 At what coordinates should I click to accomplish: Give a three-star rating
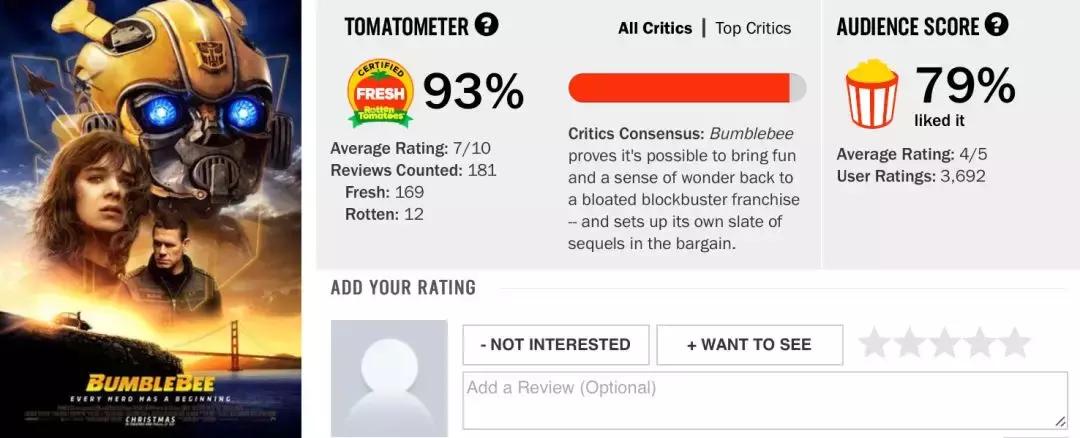click(945, 343)
